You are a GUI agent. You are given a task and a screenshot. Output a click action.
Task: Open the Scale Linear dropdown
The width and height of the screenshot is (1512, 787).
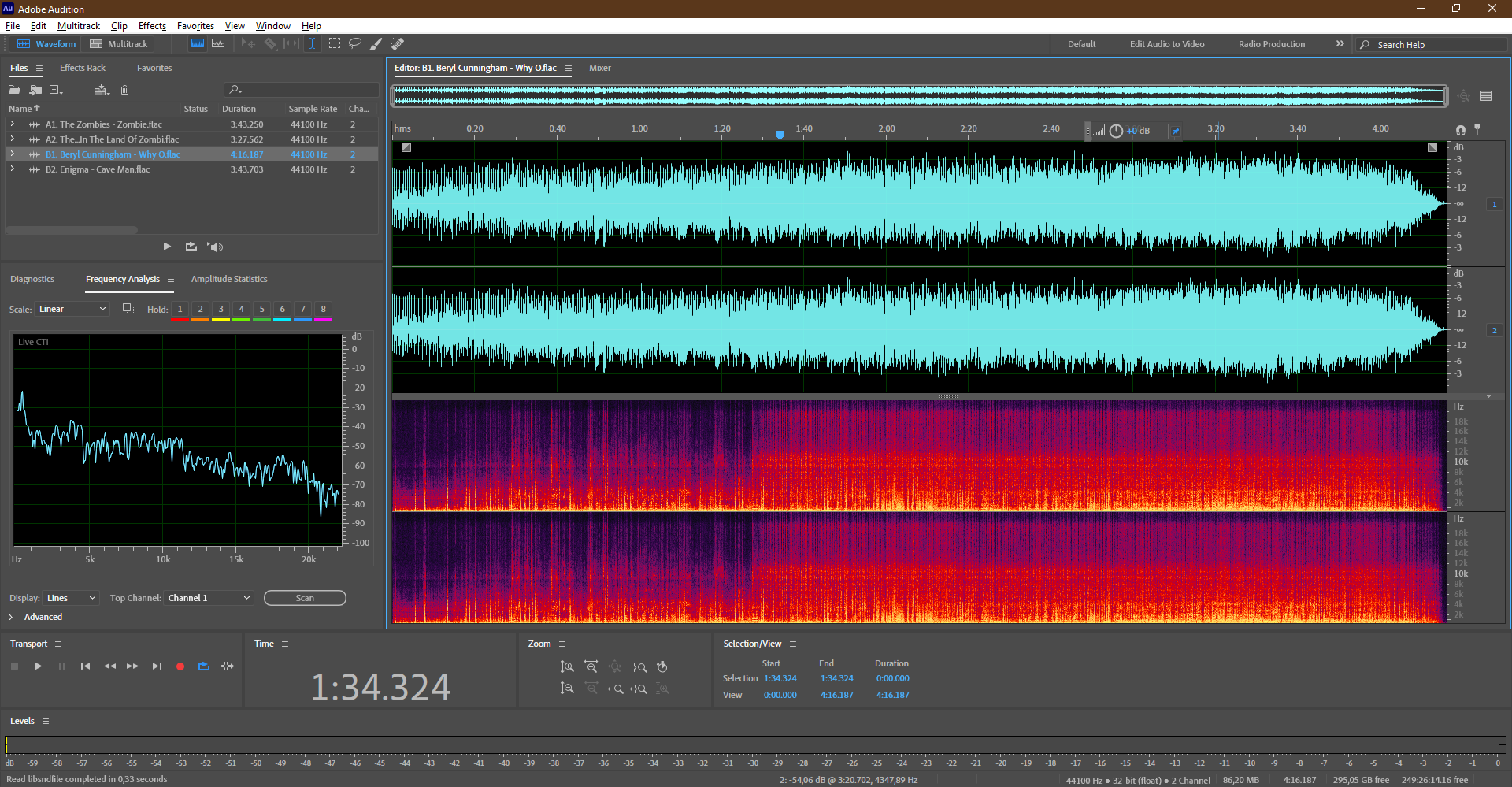pos(72,309)
